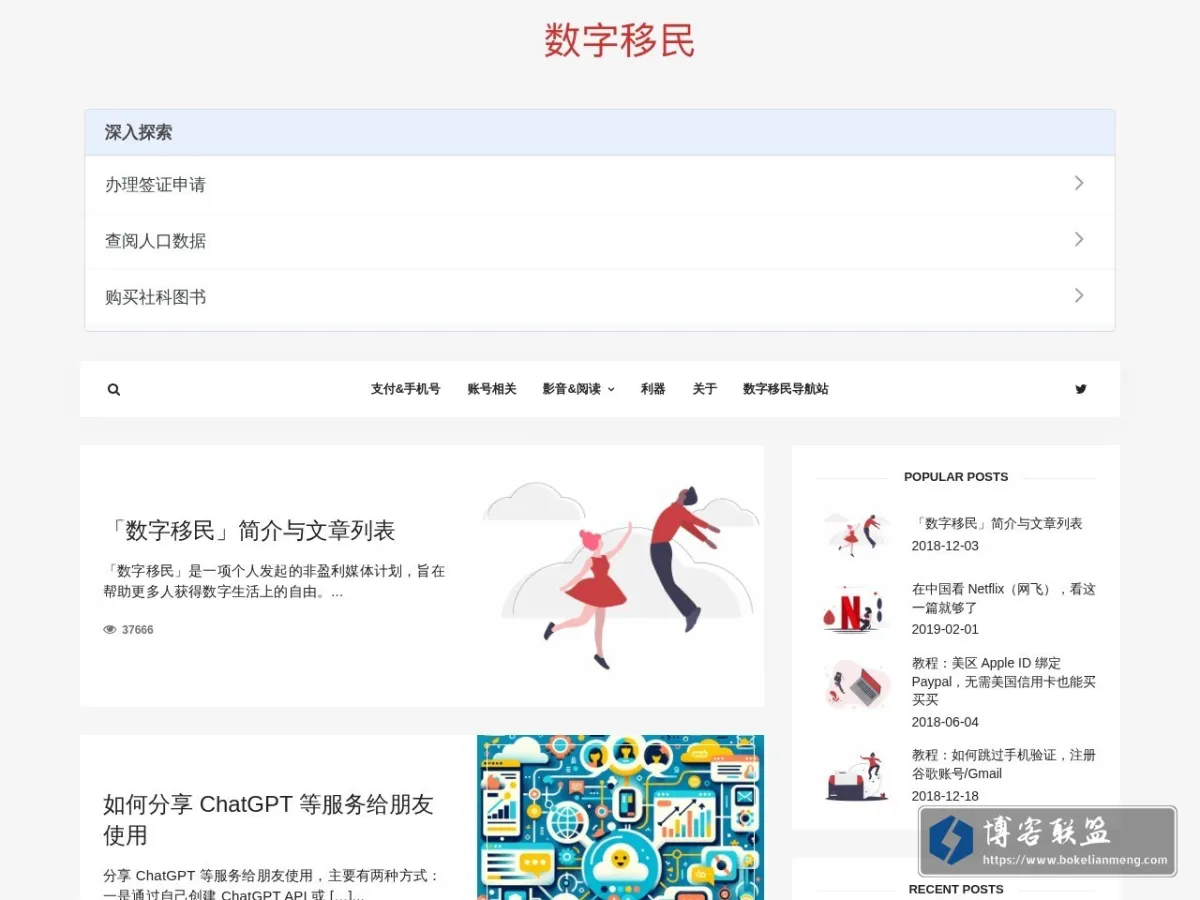Open popular post thumbnail with dancing couple
The image size is (1200, 900).
(857, 534)
